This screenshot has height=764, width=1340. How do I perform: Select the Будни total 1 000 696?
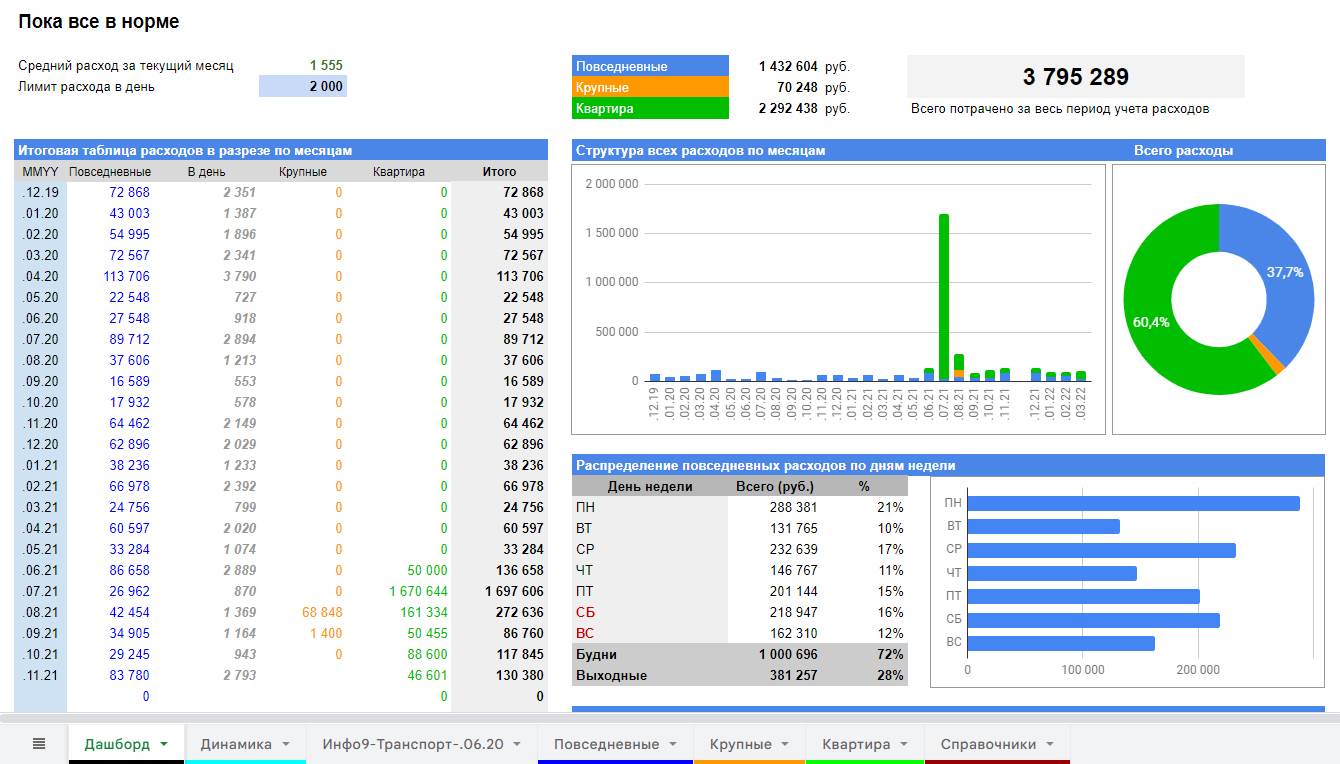click(788, 654)
